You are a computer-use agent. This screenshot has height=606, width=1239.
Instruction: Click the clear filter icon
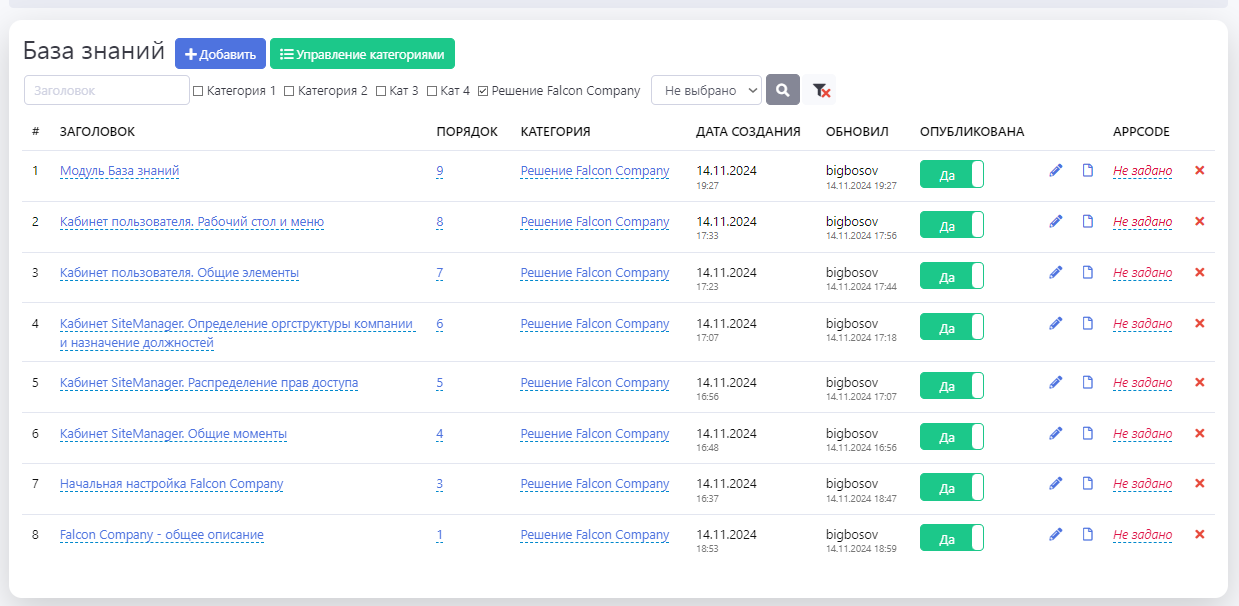820,90
